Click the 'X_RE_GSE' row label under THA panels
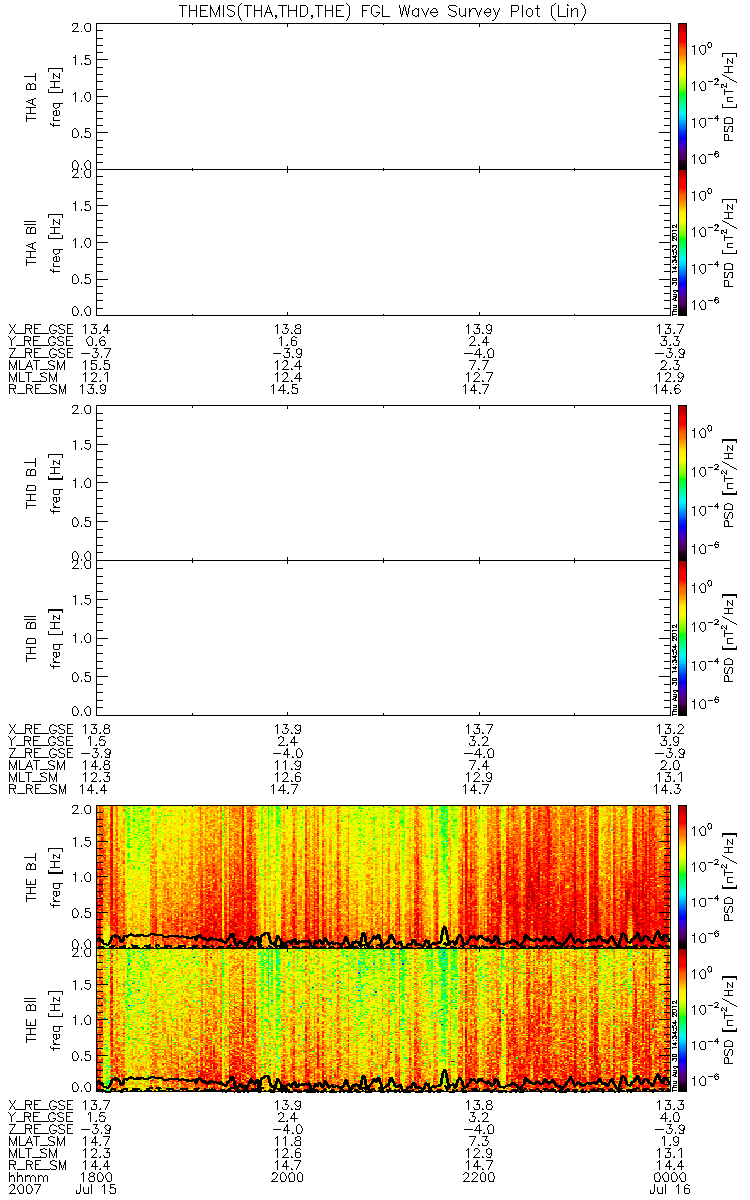750x1200 pixels. click(x=39, y=328)
